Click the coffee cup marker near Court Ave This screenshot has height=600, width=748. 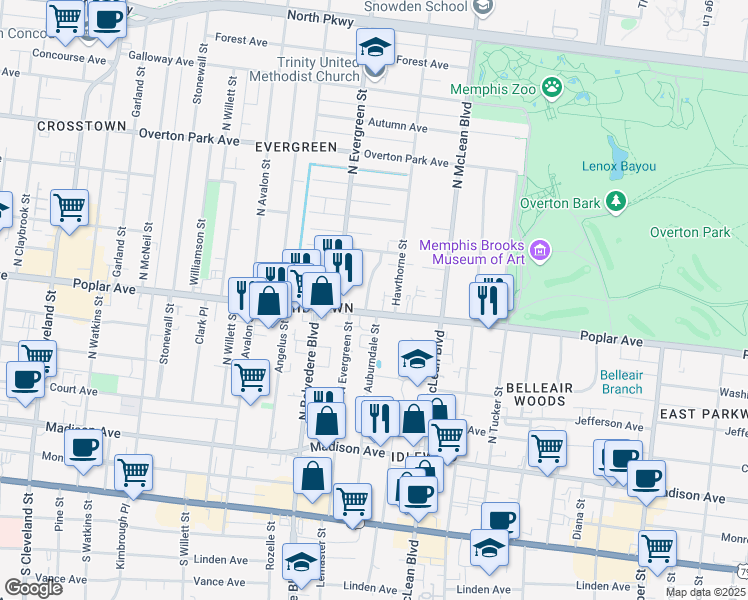tap(25, 381)
